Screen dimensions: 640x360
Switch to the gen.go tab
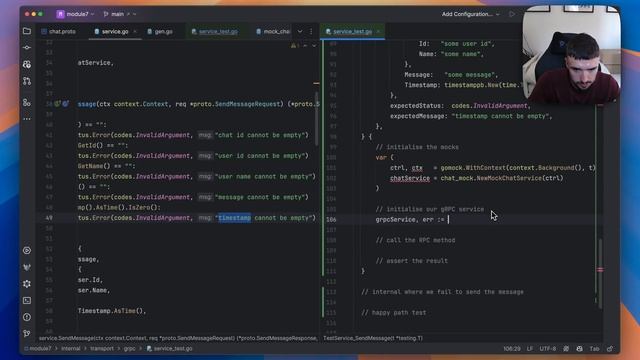click(x=160, y=31)
